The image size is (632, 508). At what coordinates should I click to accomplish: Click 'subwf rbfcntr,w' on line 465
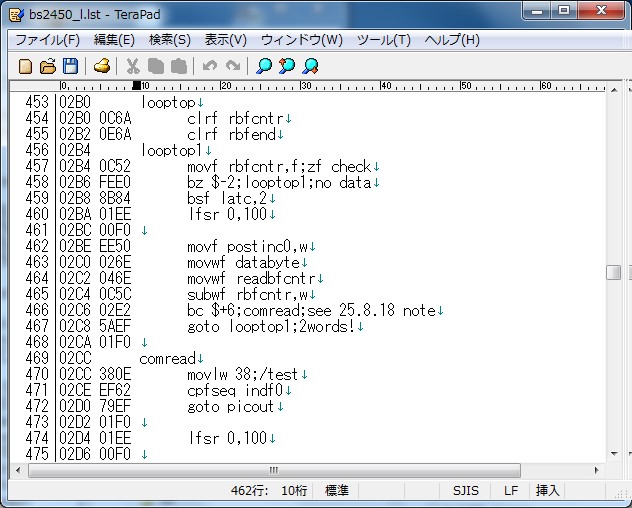247,295
